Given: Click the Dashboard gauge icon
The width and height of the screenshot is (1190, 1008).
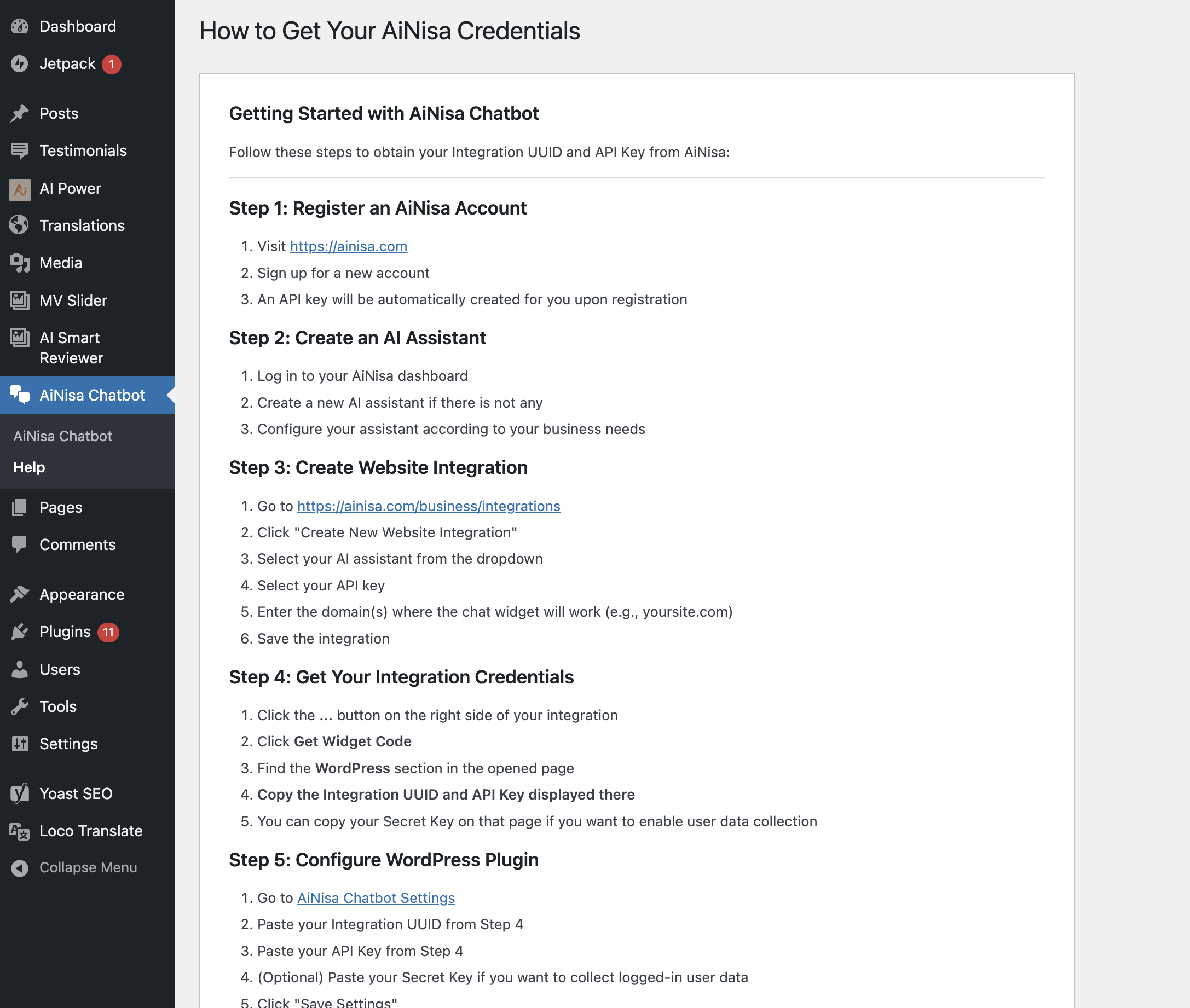Looking at the screenshot, I should tap(20, 26).
